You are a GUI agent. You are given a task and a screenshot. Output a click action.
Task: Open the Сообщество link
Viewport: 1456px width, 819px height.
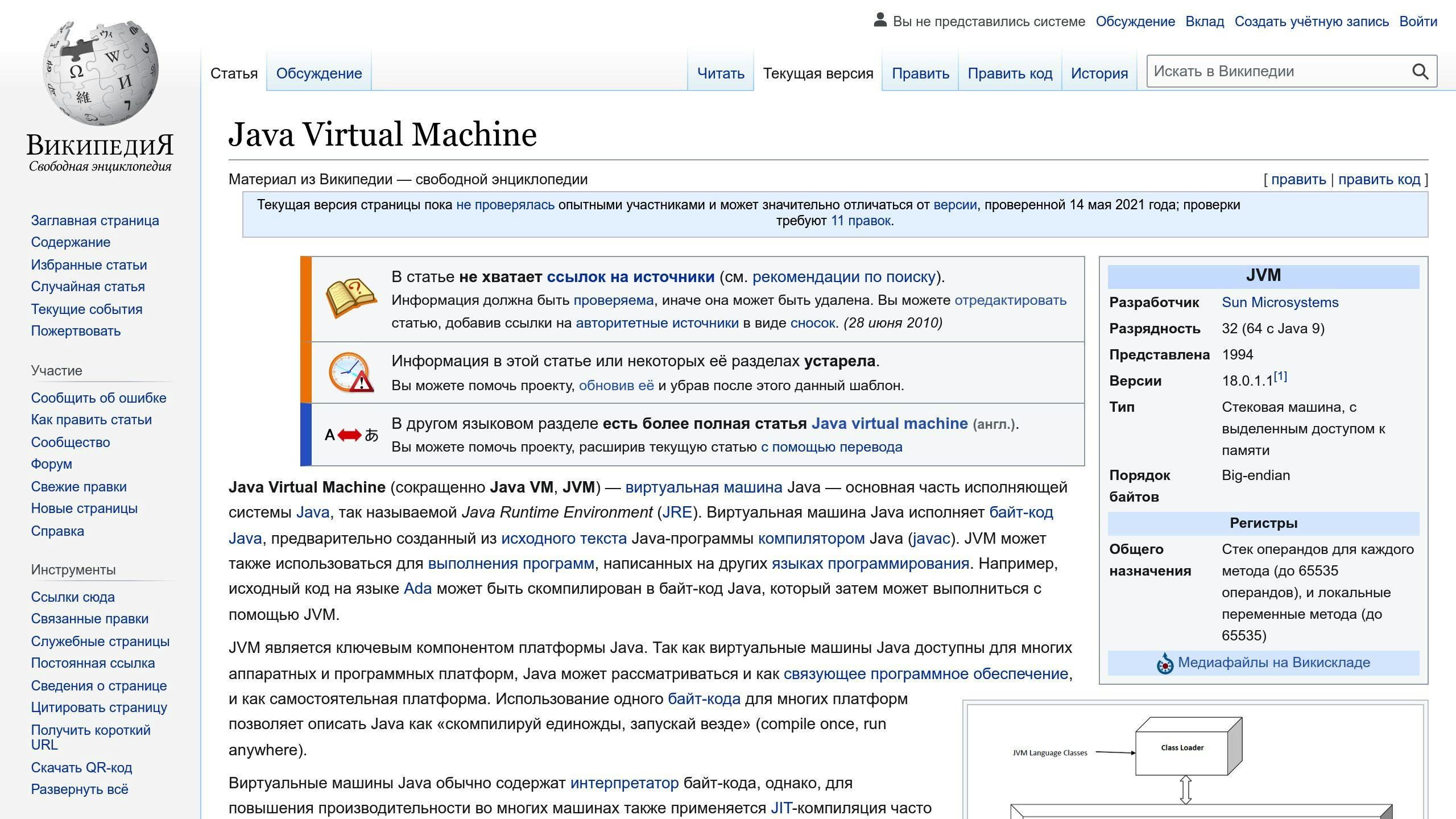coord(71,442)
